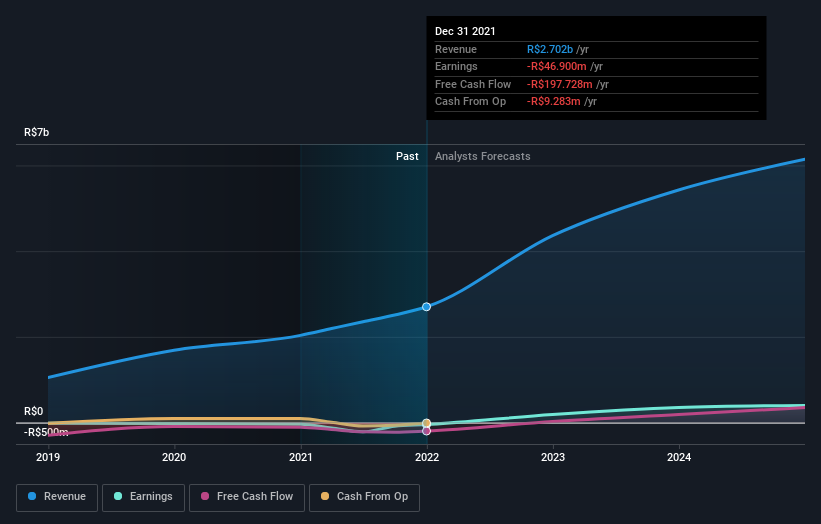Click the Revenue data point marker at 2022
The image size is (821, 524).
[427, 307]
